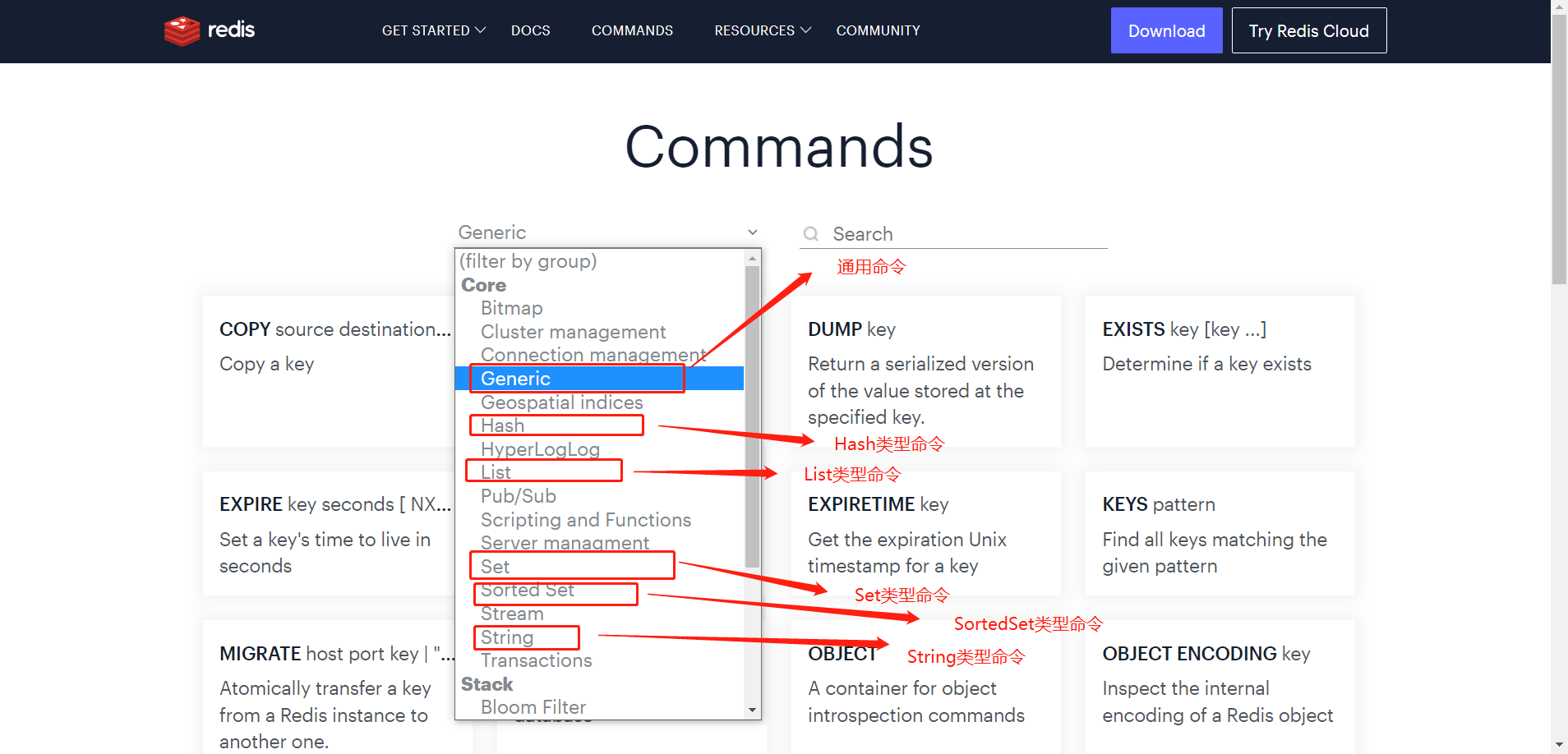Pick Geospatial indices from the list

(600, 402)
